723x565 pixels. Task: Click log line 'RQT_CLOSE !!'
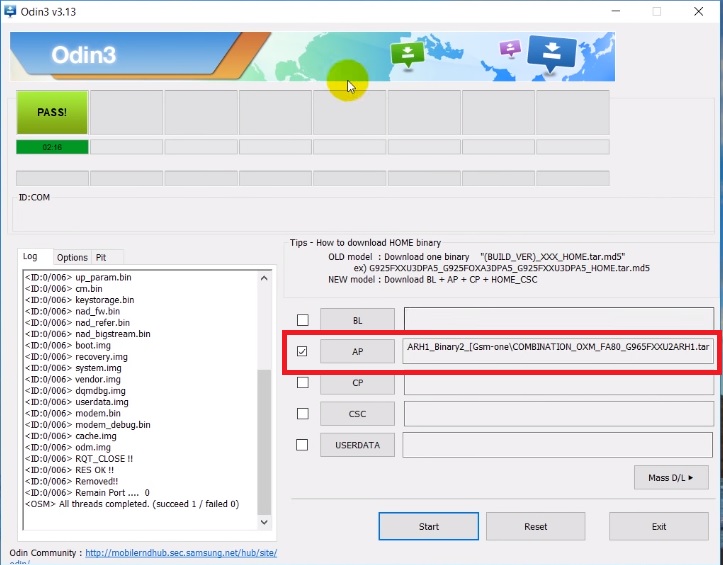tap(78, 458)
